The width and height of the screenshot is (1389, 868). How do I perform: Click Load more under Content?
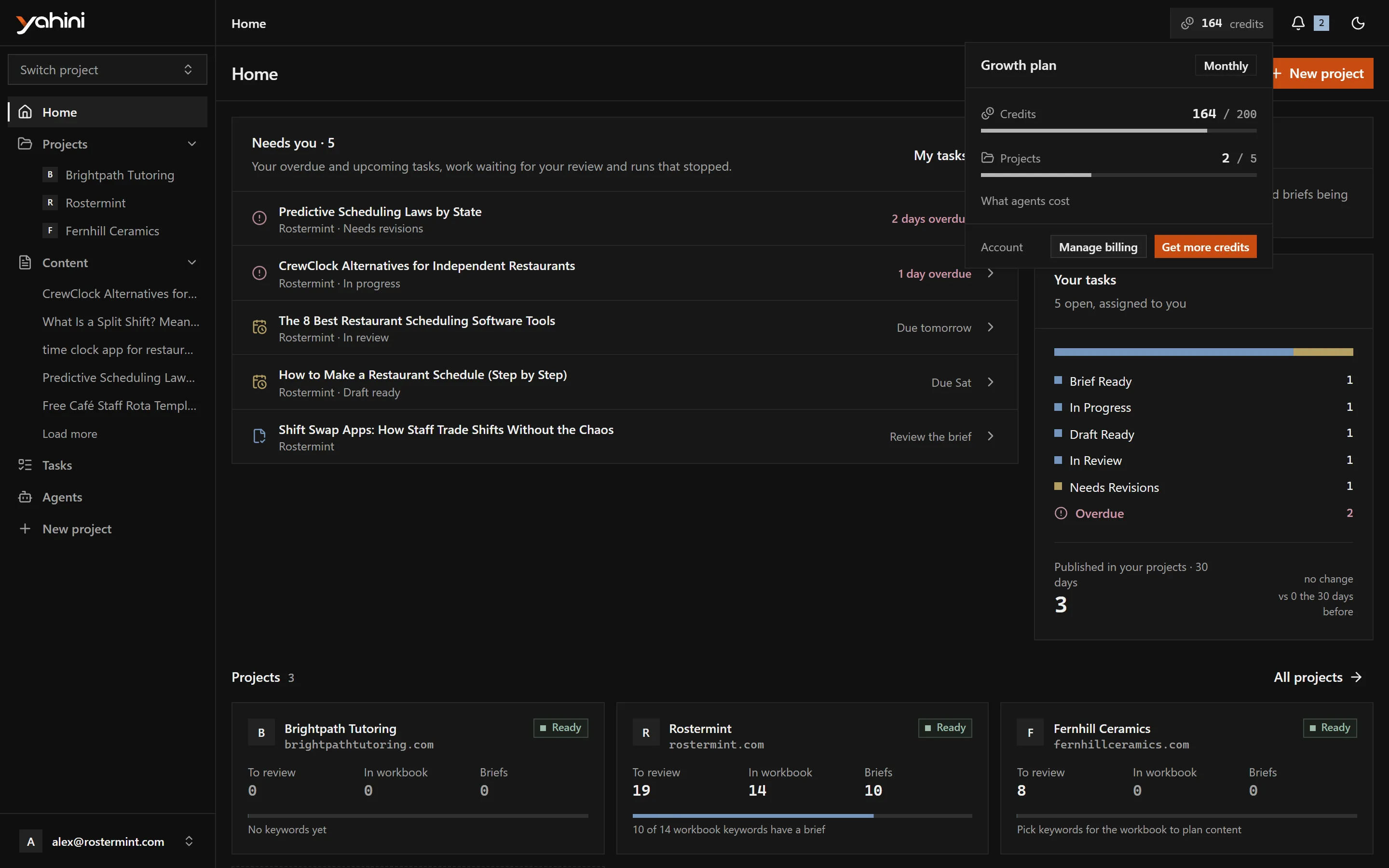coord(69,434)
